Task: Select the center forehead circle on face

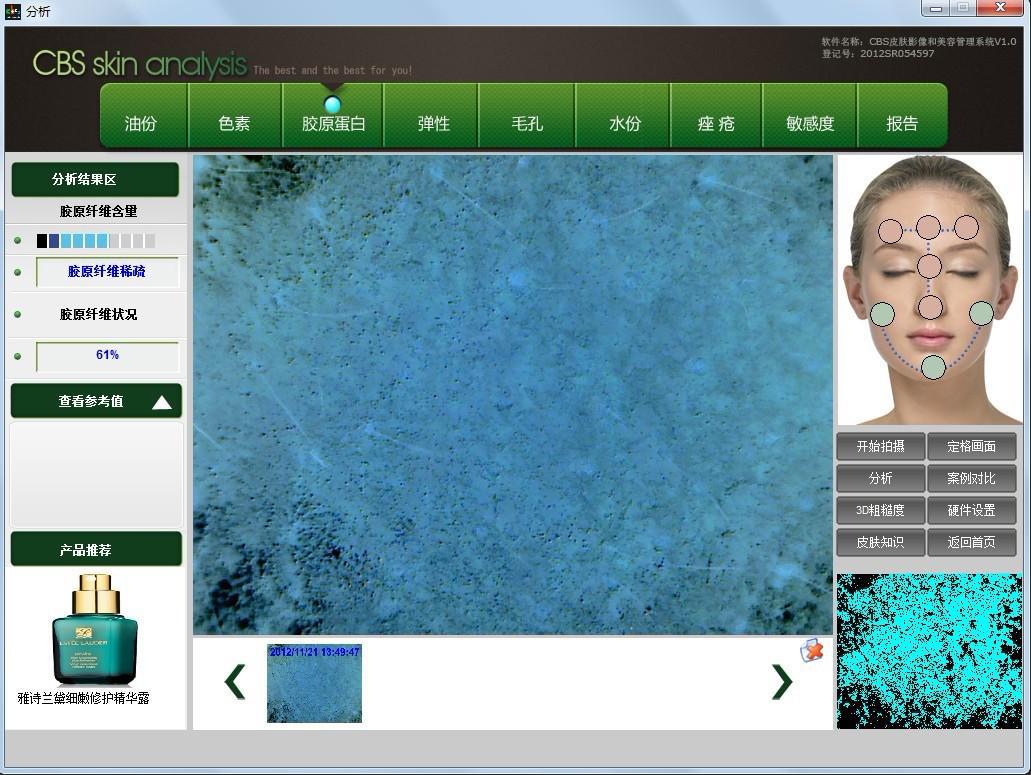Action: (928, 227)
